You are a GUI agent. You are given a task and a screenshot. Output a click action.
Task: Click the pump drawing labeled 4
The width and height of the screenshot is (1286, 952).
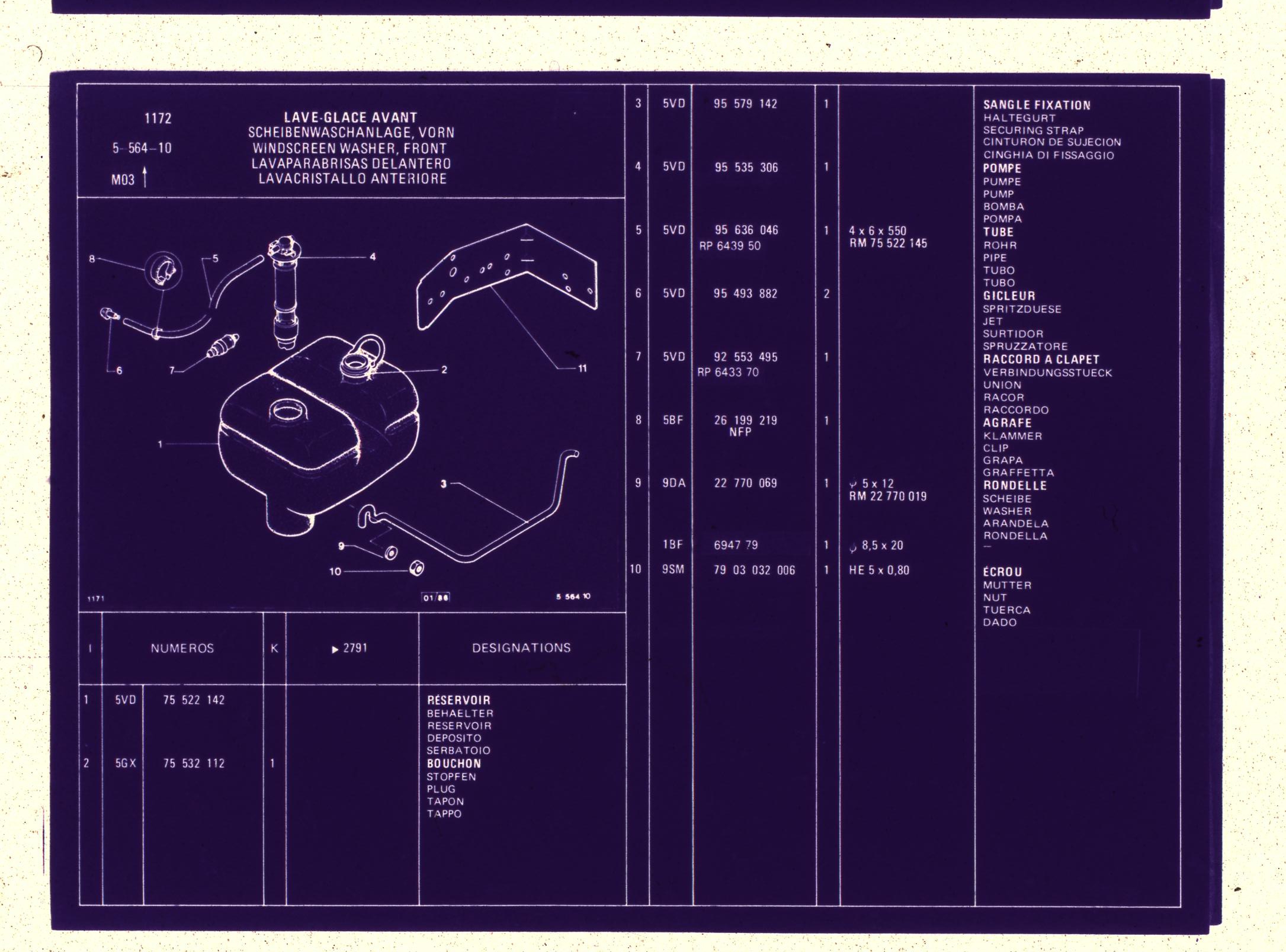pyautogui.click(x=286, y=292)
